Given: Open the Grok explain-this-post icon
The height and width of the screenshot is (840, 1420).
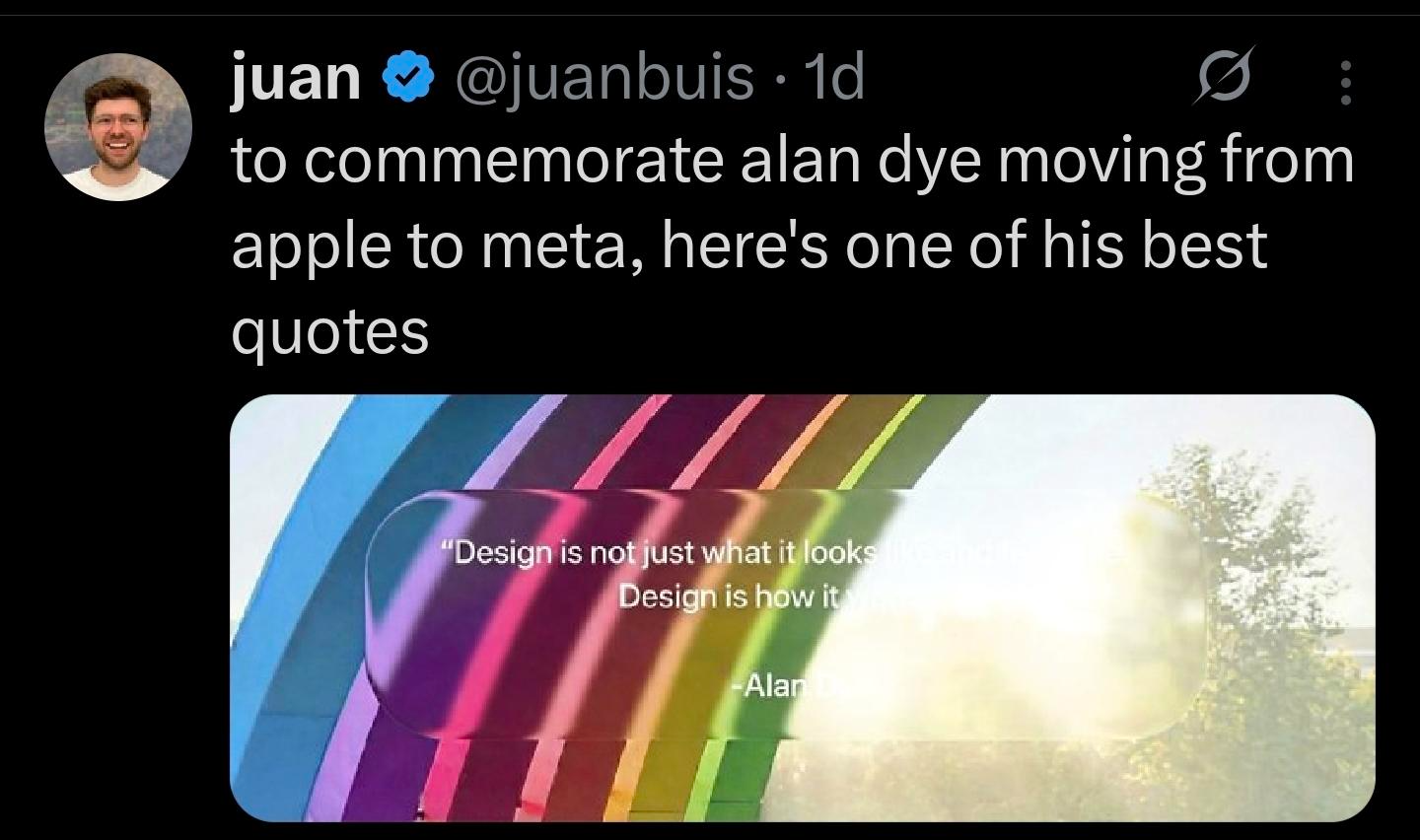Looking at the screenshot, I should tap(1225, 76).
